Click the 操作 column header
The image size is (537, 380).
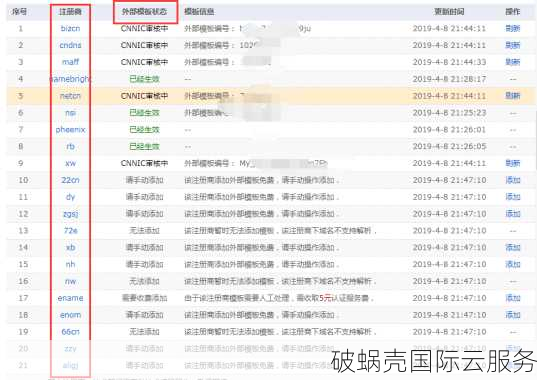(x=513, y=12)
